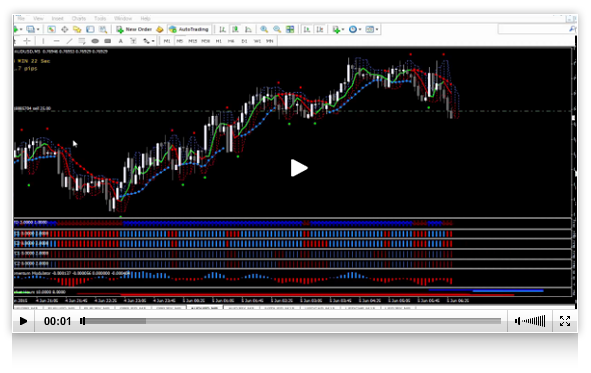Switch to the M1 timeframe
Viewport: 591px width, 373px height.
tap(167, 41)
